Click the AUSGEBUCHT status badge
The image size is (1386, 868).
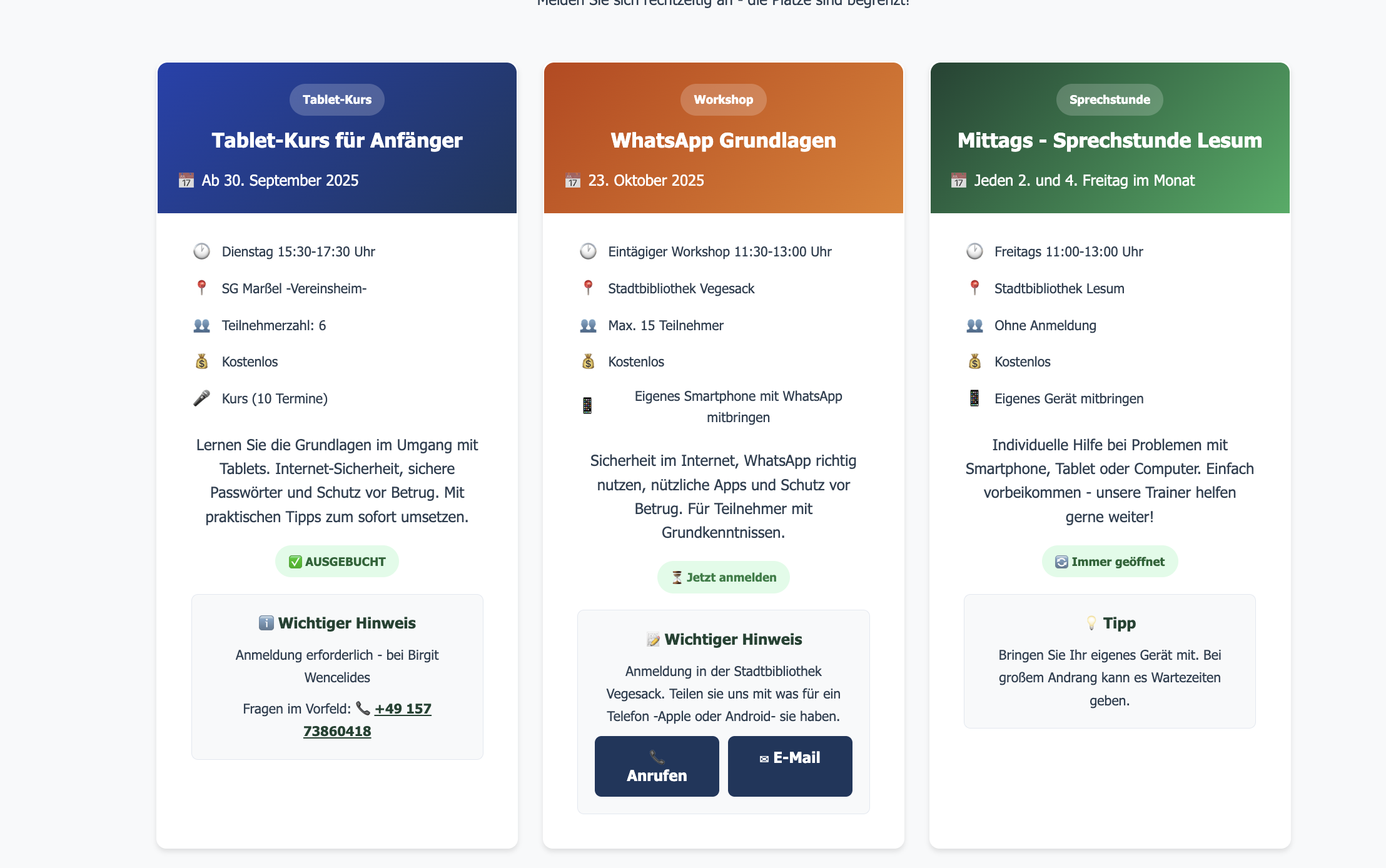[x=336, y=562]
